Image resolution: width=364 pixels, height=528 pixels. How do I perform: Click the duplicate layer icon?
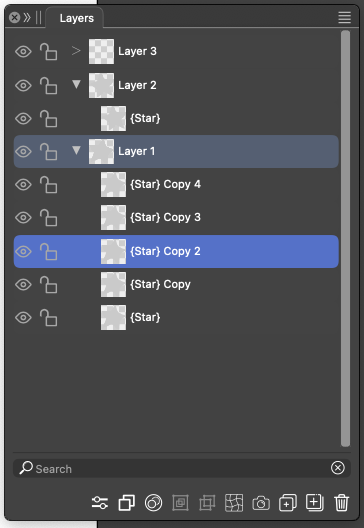coord(288,503)
